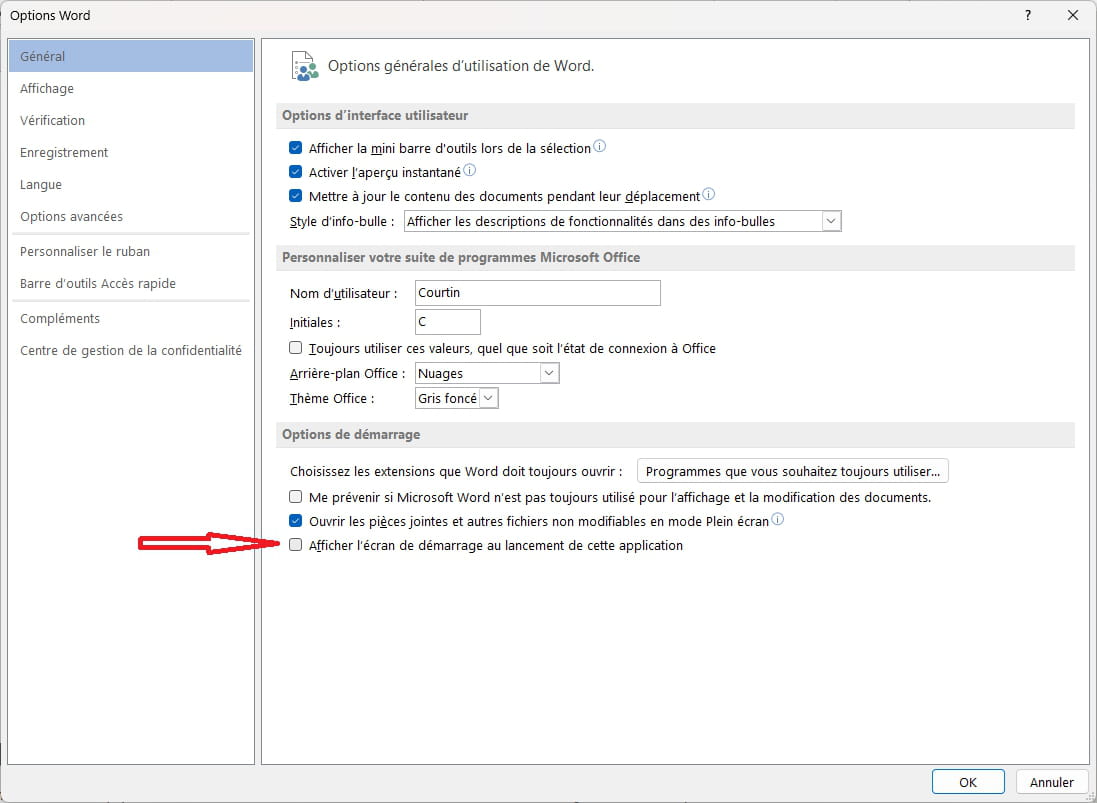Screen dimensions: 1097x803
Task: Click Programmes que vous souhaitez toujours utiliser button
Action: pyautogui.click(x=793, y=471)
